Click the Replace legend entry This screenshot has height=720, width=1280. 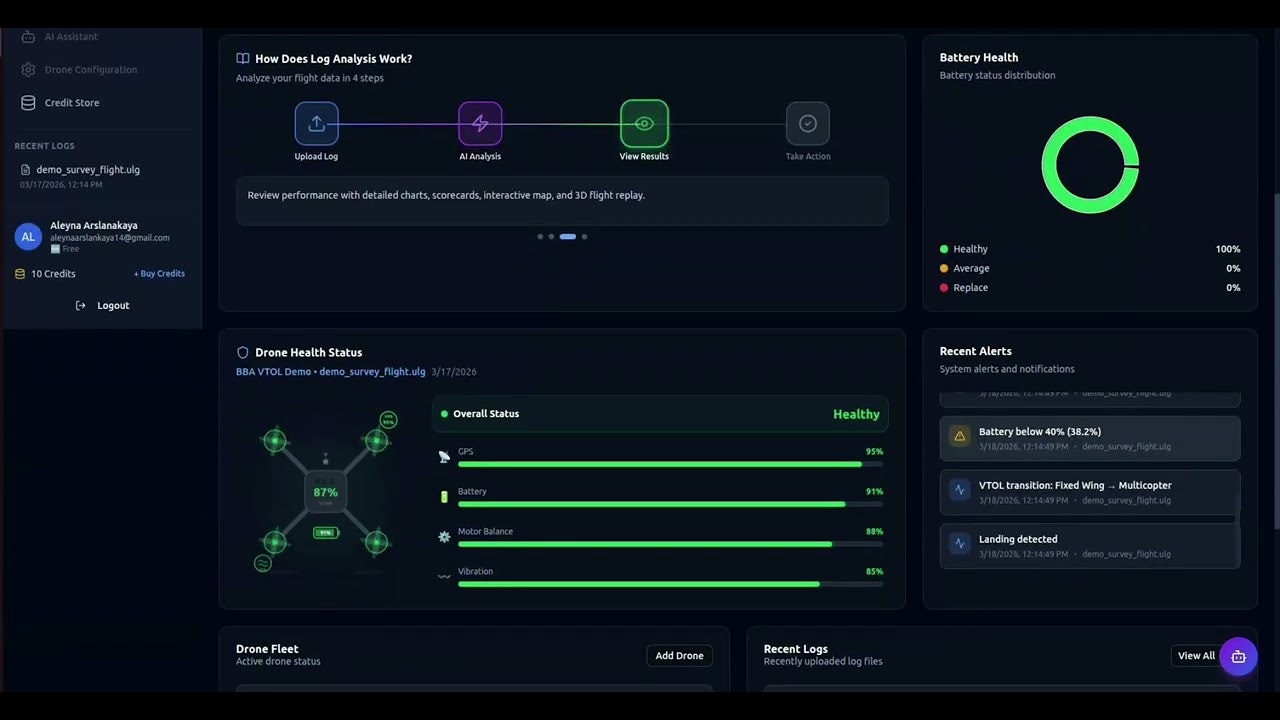tap(1090, 288)
